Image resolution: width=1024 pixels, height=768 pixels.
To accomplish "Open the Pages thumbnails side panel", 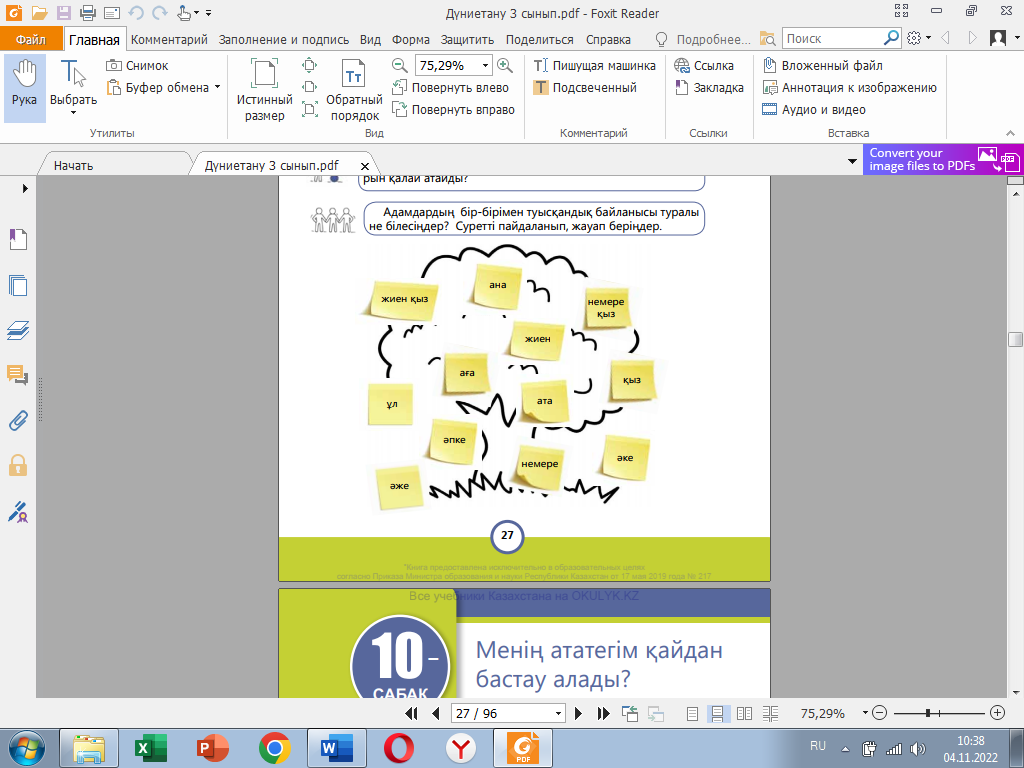I will point(18,285).
